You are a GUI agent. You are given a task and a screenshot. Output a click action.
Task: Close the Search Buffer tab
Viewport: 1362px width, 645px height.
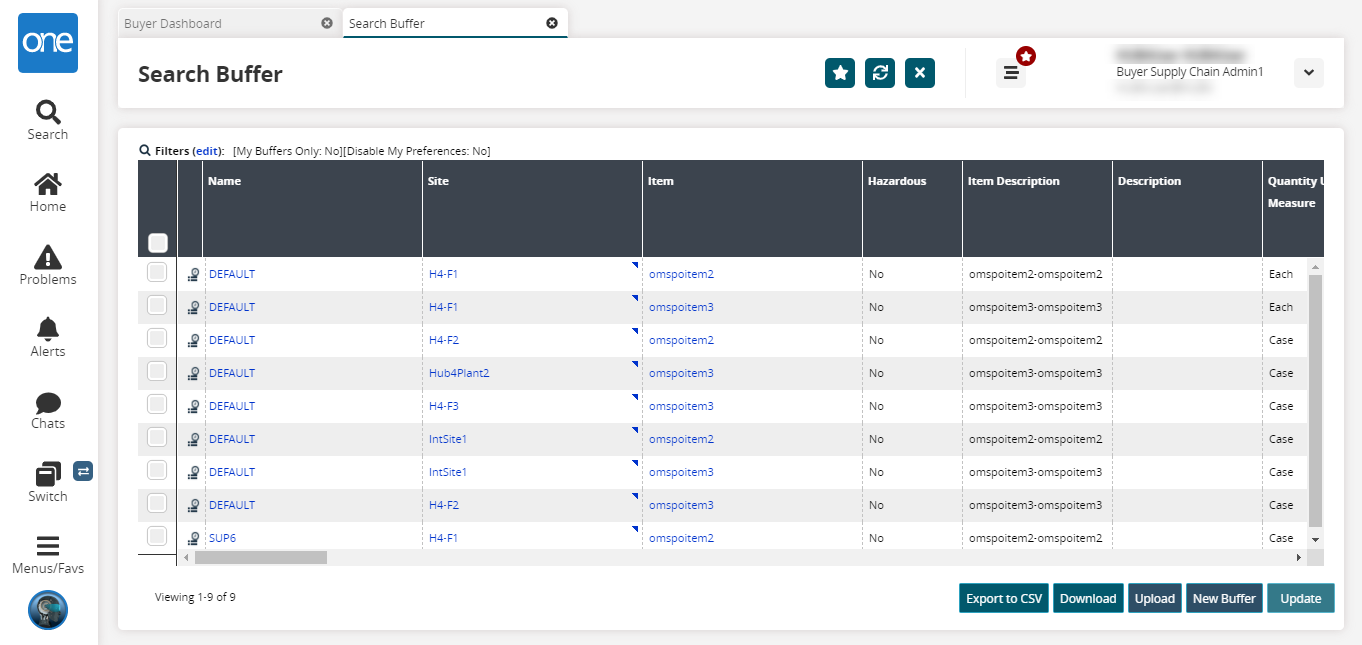click(552, 23)
